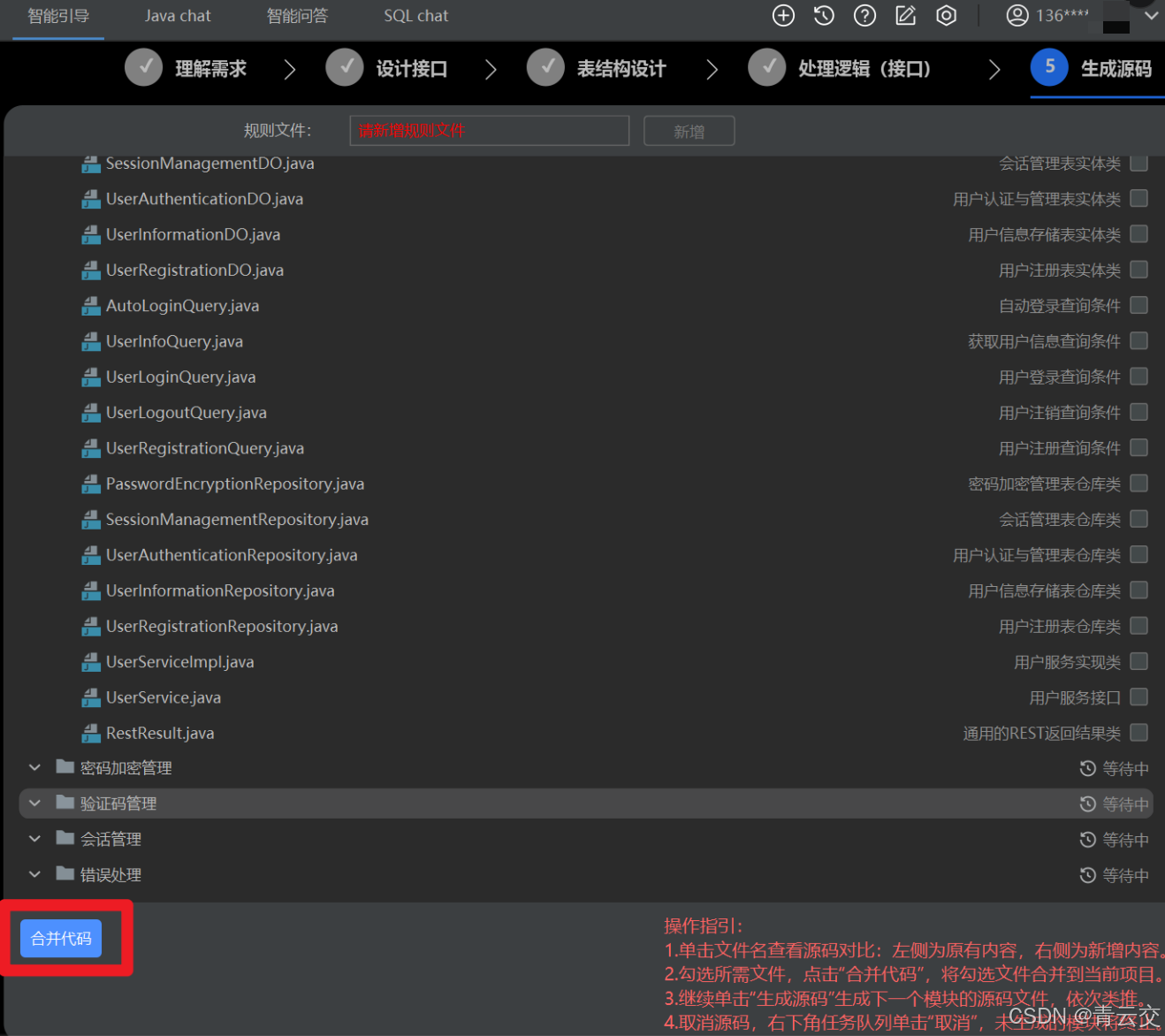Click the 规则文件 input field

(490, 131)
